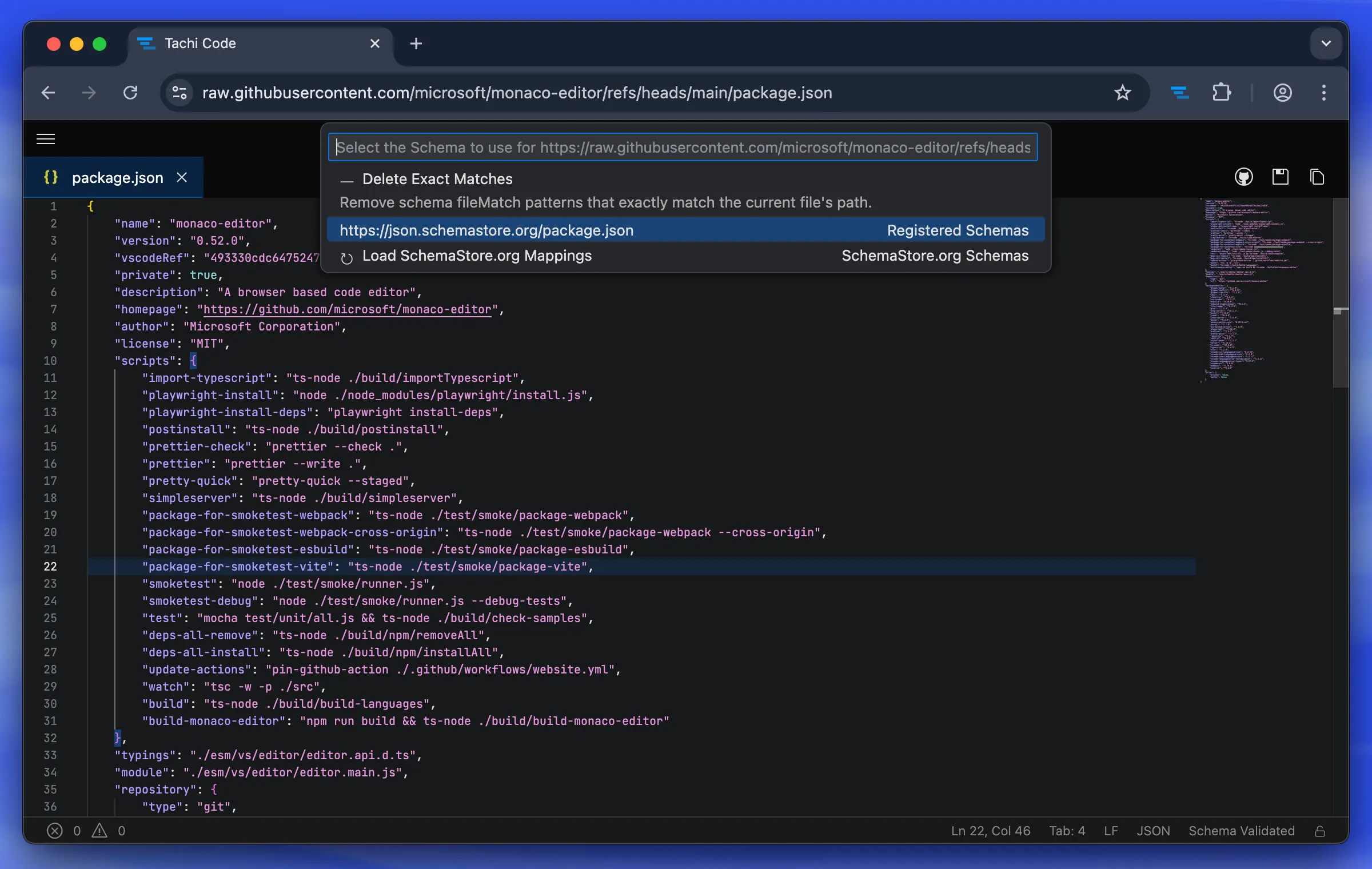The width and height of the screenshot is (1372, 869).
Task: Select the package.json editor tab
Action: [x=117, y=178]
